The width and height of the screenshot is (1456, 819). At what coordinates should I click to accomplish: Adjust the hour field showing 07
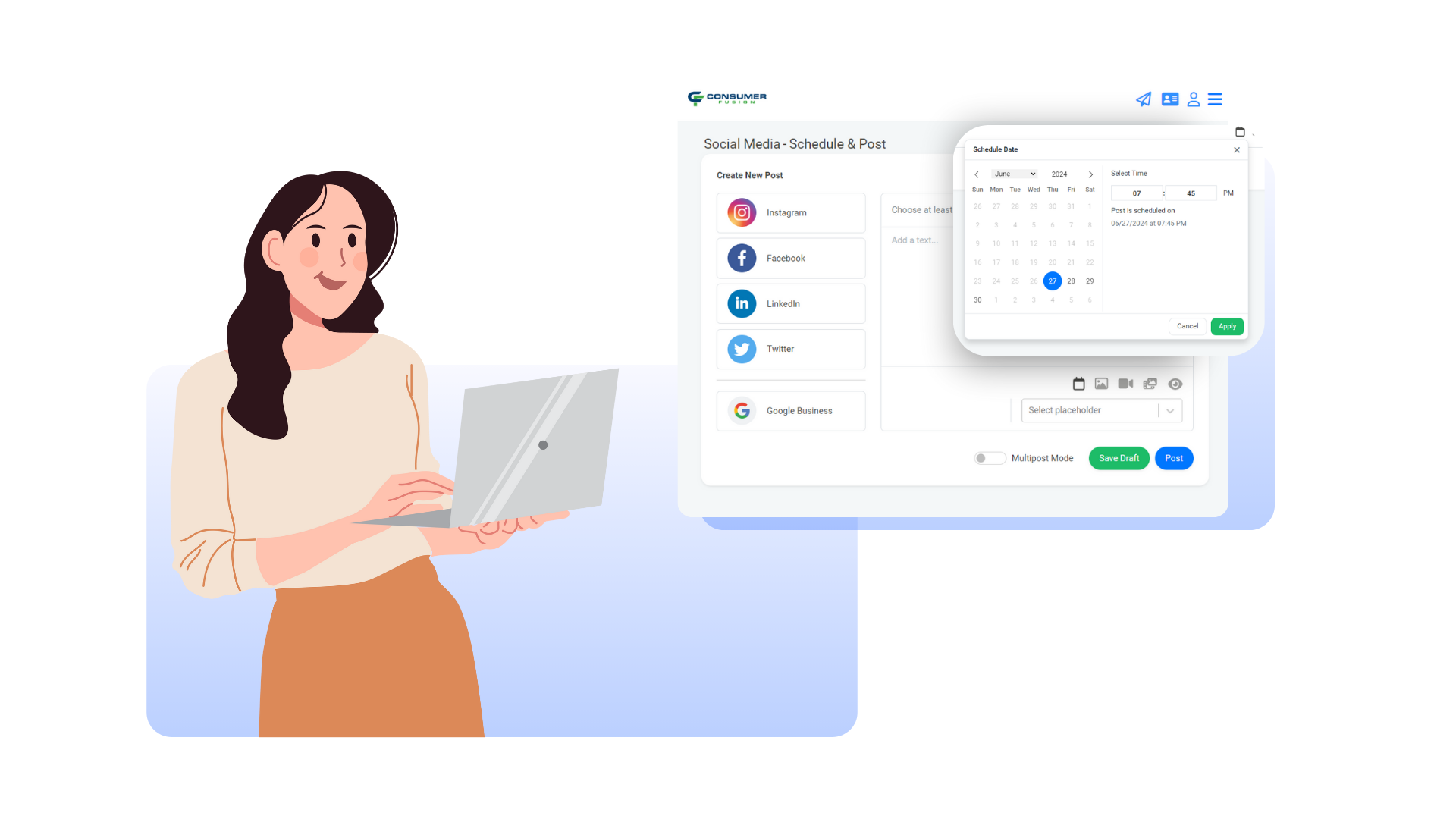pyautogui.click(x=1137, y=193)
